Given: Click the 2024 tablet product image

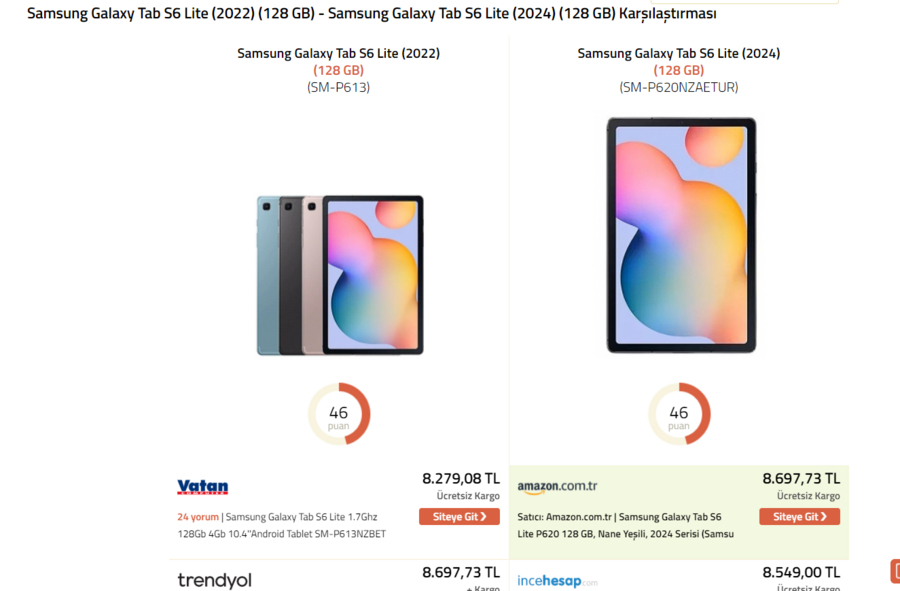Looking at the screenshot, I should tap(681, 235).
